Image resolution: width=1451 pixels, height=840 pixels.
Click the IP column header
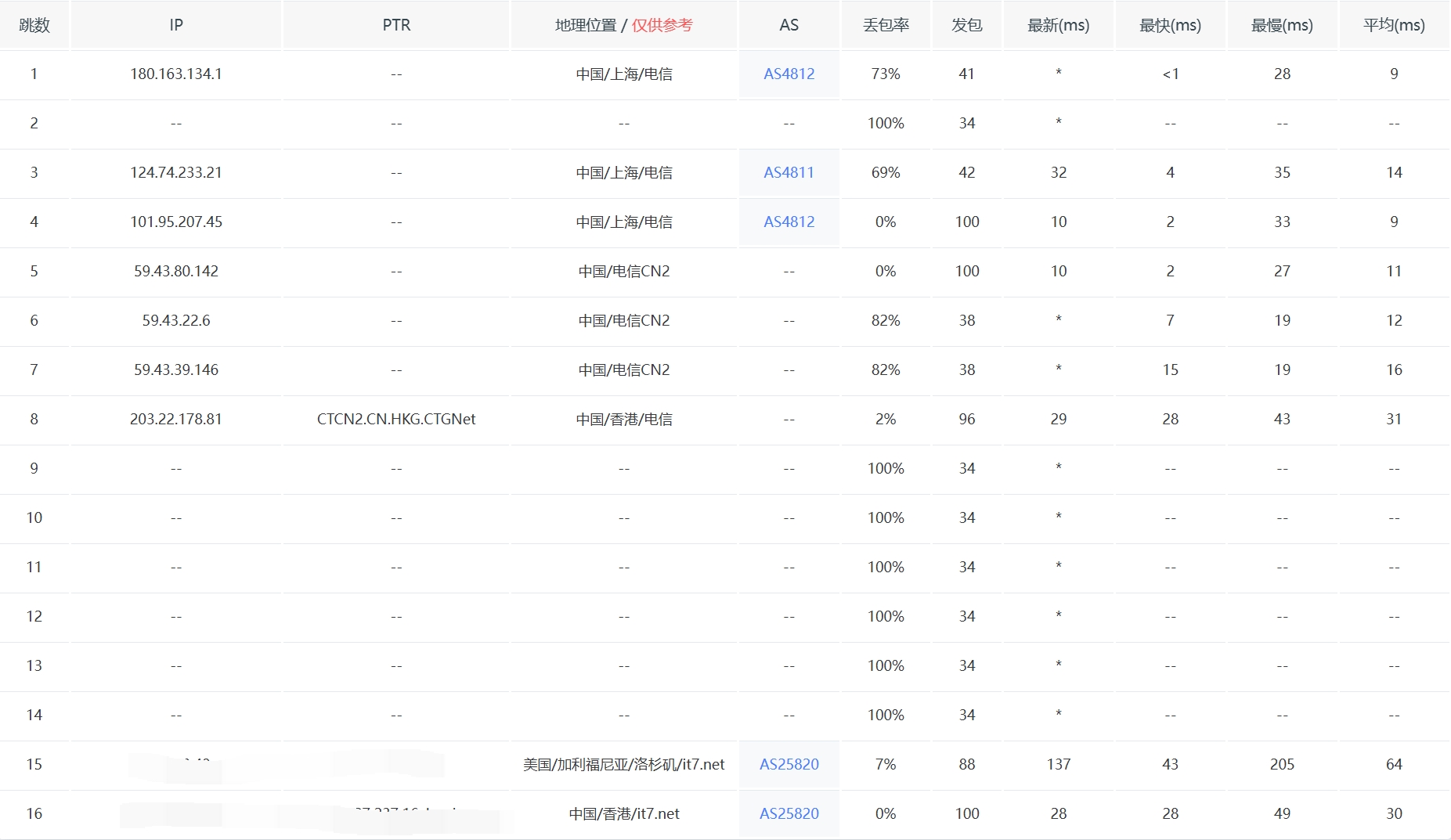(176, 25)
